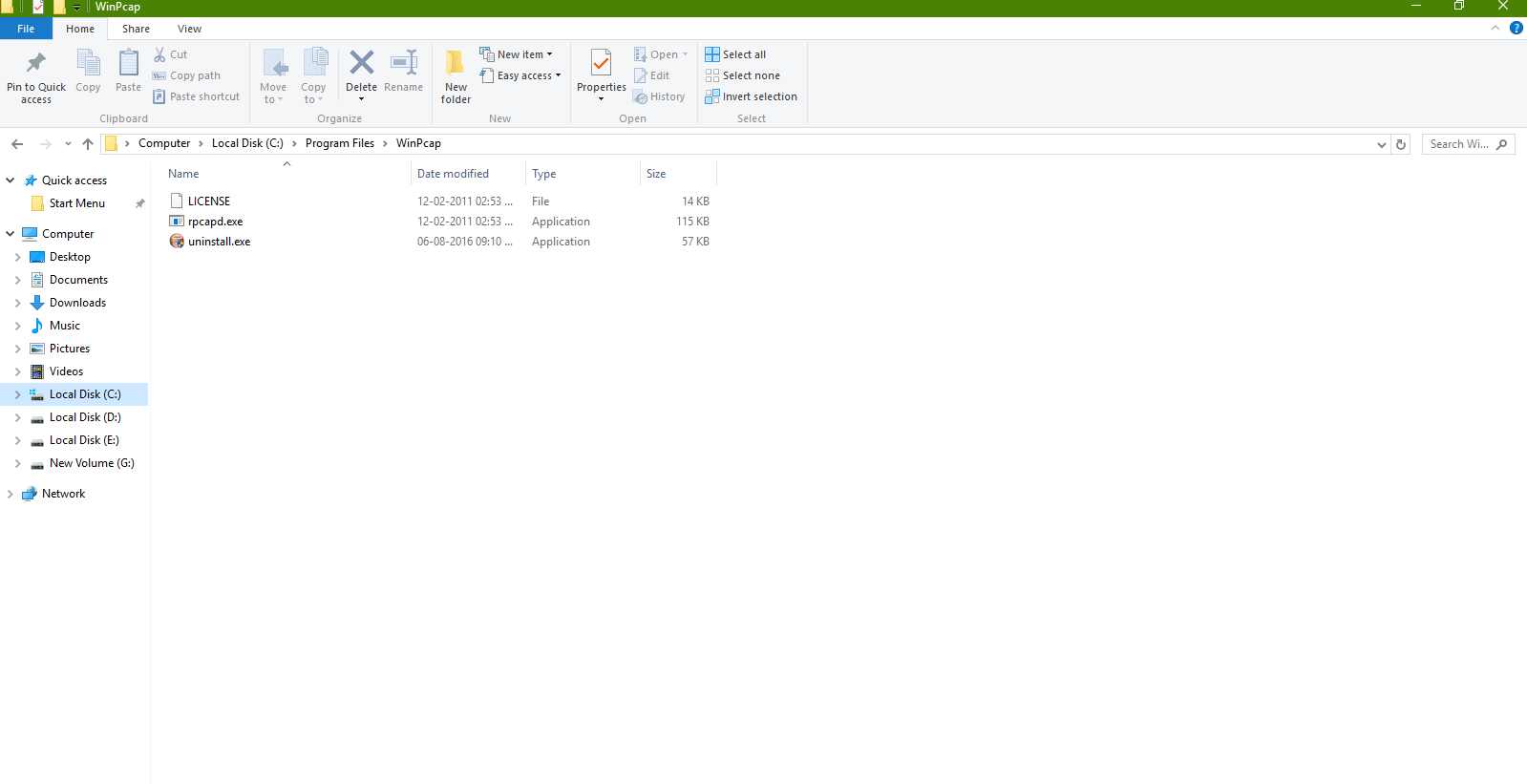Switch to the View ribbon tab

tap(189, 29)
